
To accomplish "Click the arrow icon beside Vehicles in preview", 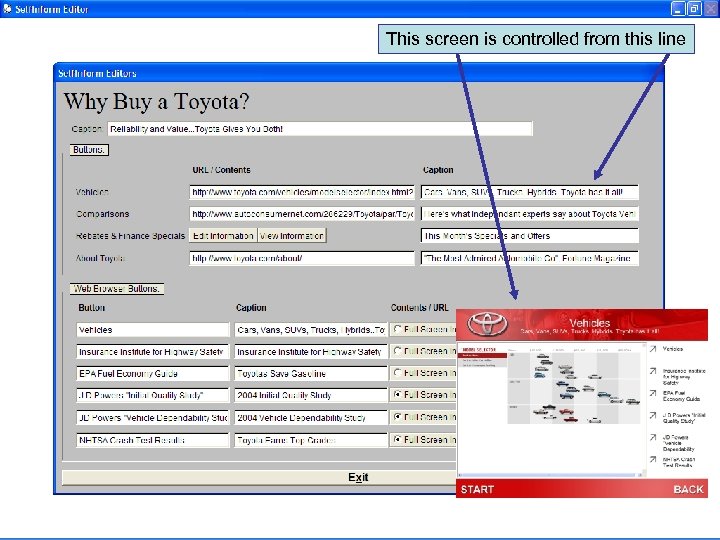I will [653, 349].
